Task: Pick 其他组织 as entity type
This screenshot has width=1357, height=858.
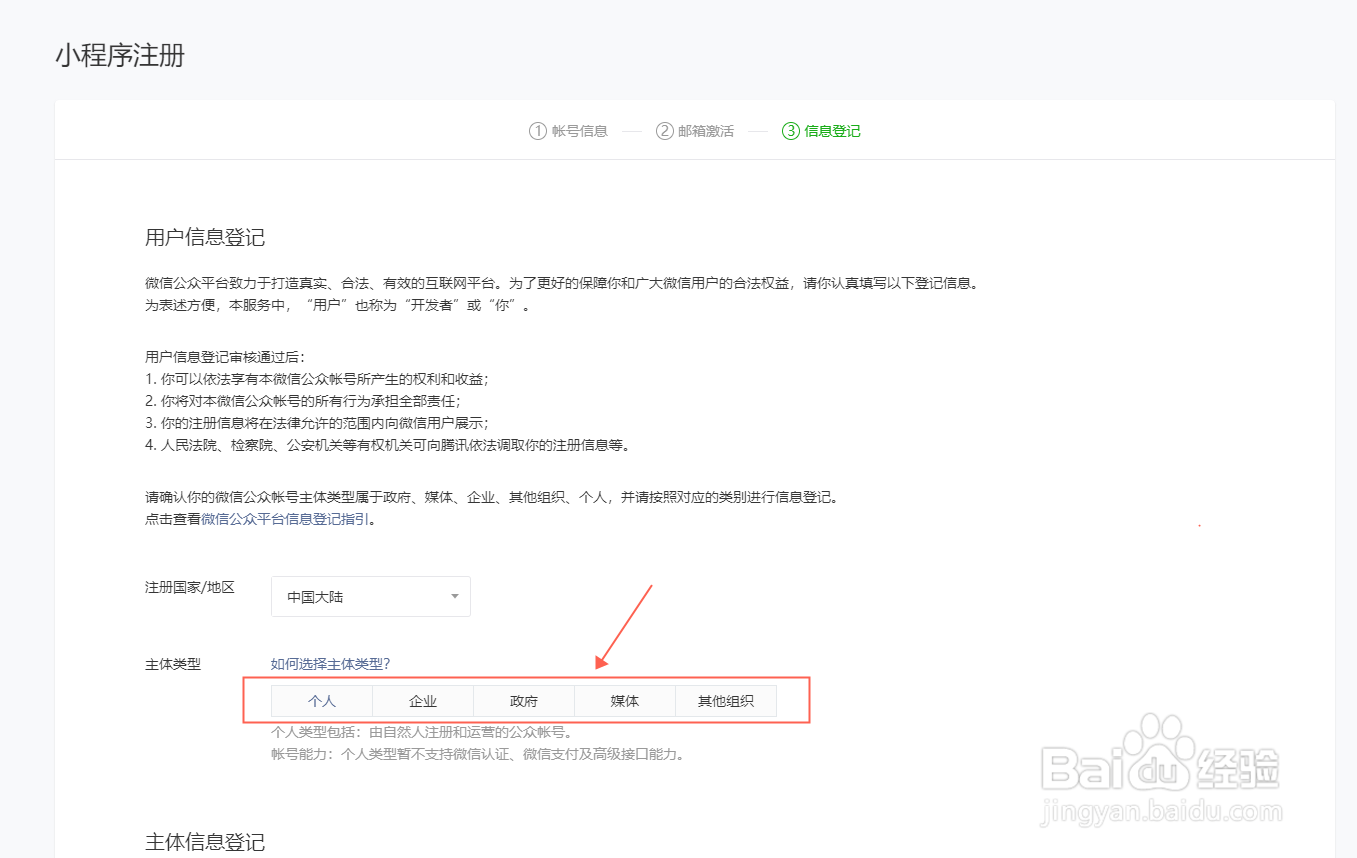Action: [726, 701]
